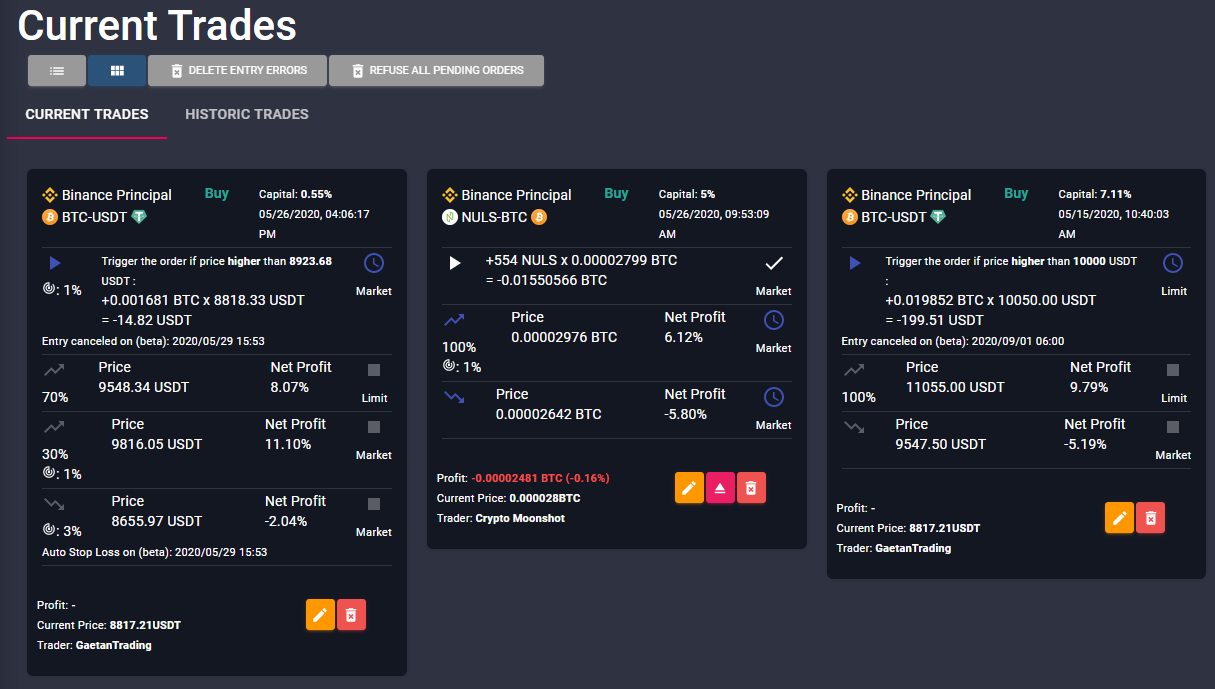Click Refuse All Pending Orders button
The height and width of the screenshot is (689, 1215).
point(436,71)
